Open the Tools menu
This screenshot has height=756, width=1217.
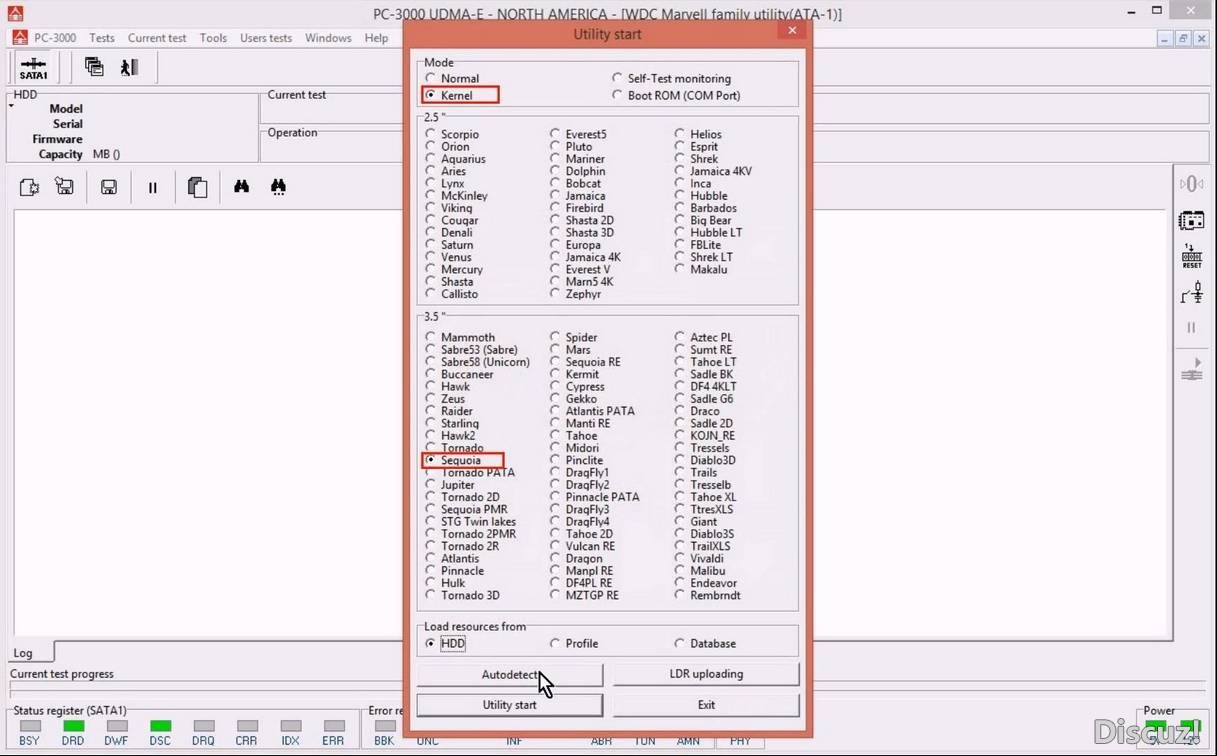[213, 38]
